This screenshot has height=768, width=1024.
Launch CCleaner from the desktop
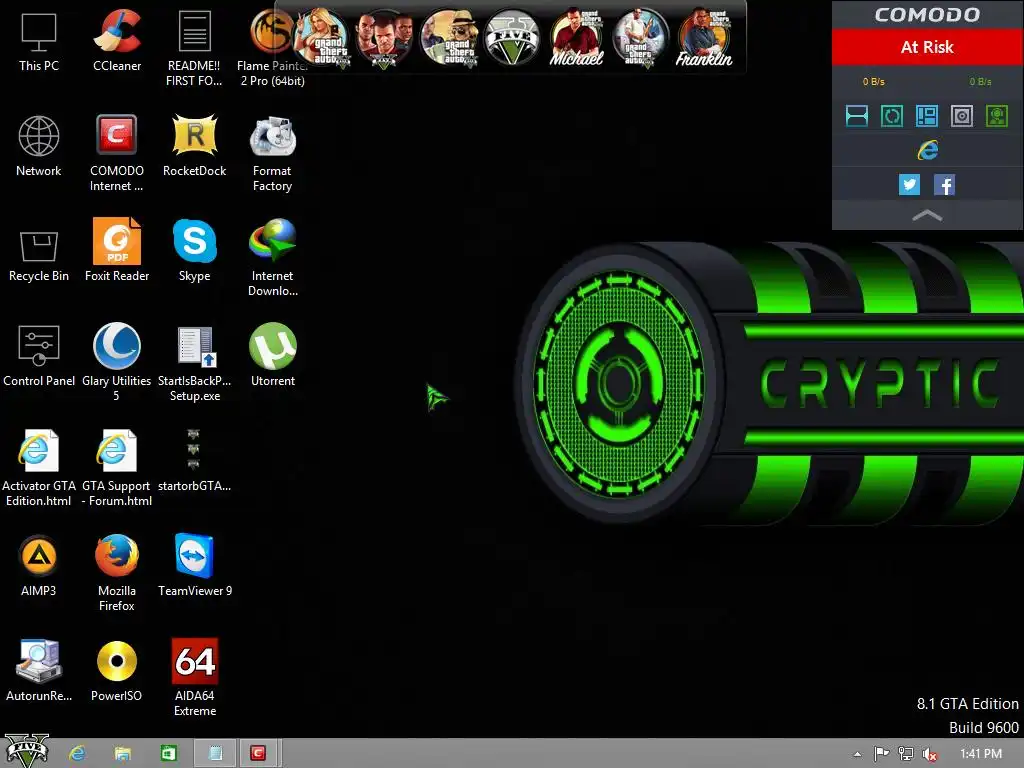(117, 41)
